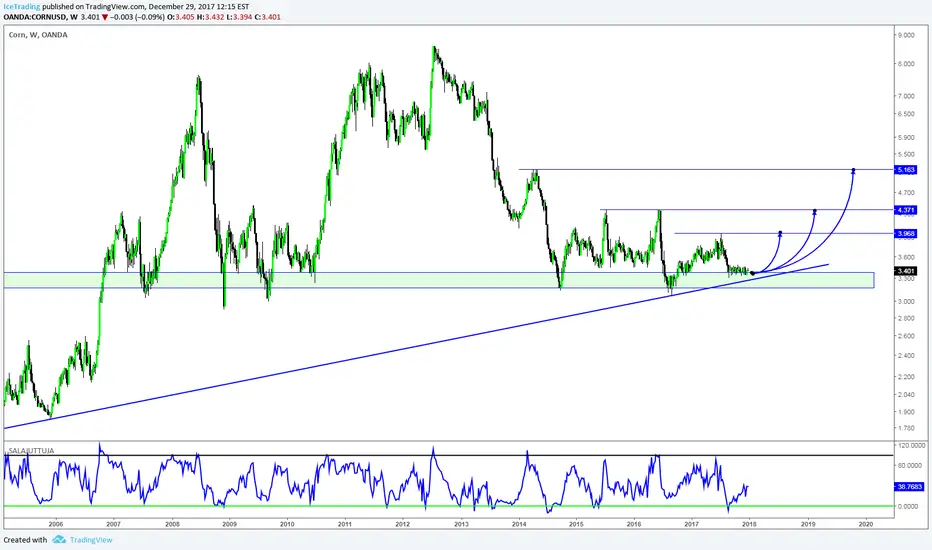Click the 2007 label on time axis
Screen dimensions: 932x550
click(114, 524)
